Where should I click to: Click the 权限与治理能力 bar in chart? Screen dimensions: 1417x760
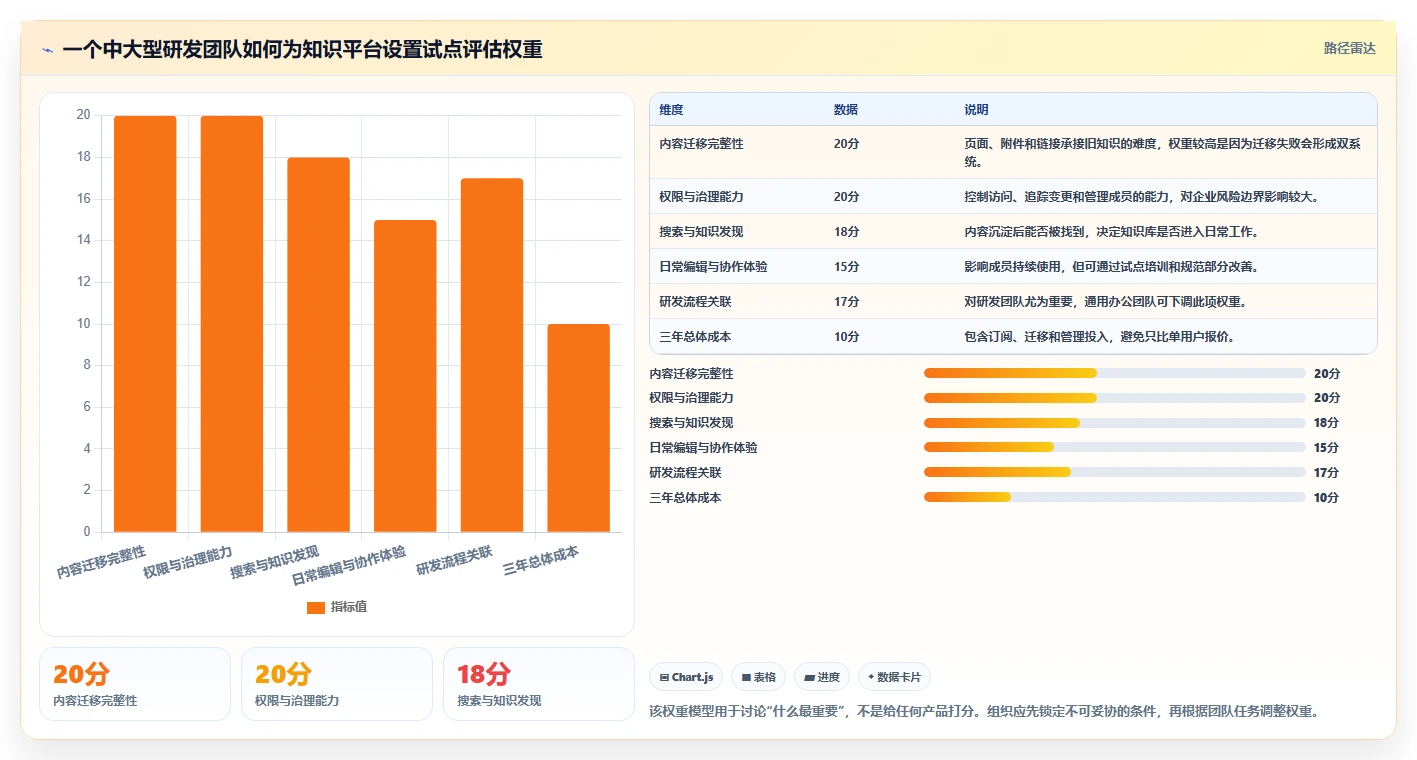pos(232,324)
